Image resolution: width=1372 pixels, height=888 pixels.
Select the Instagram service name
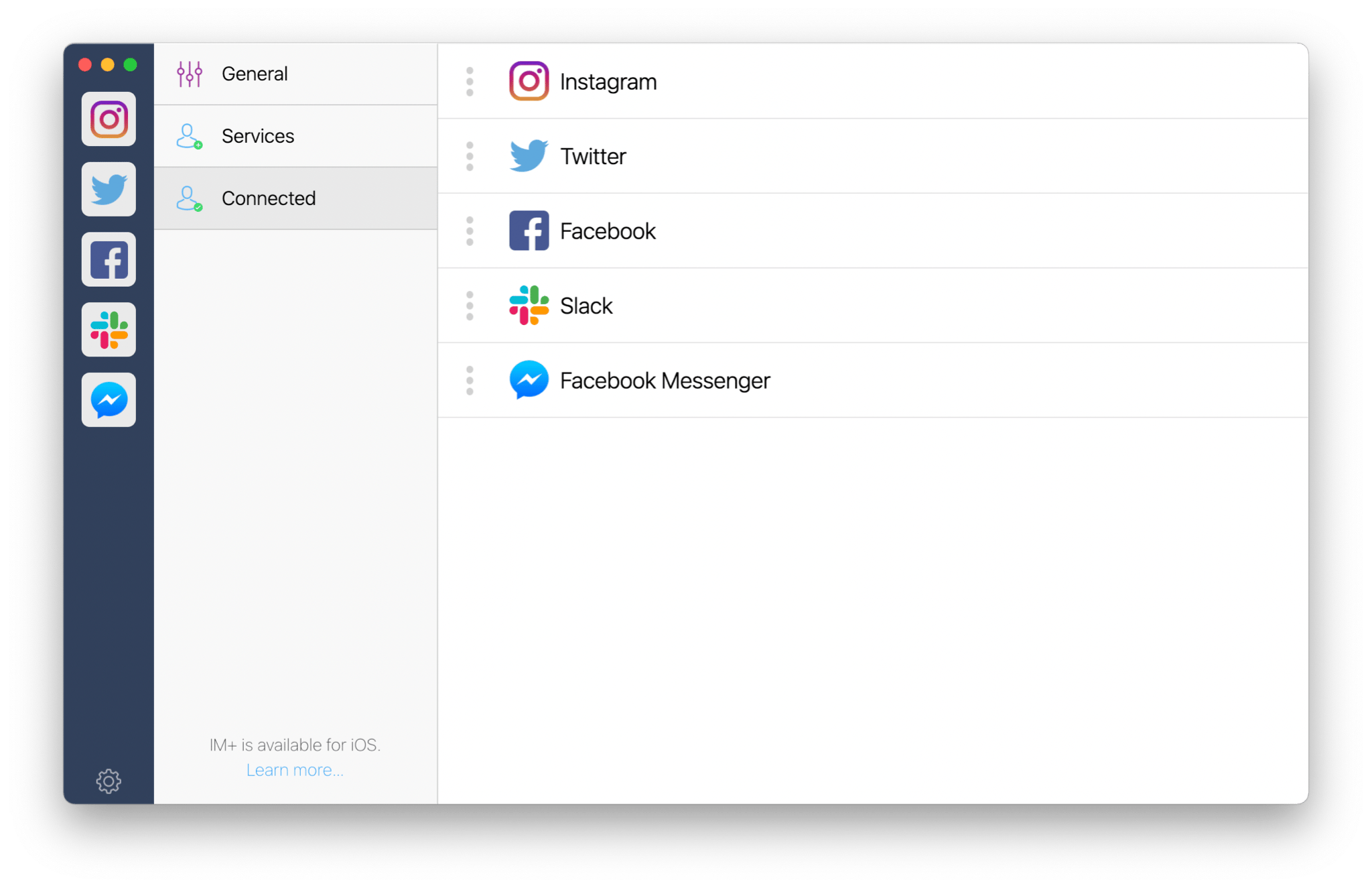pyautogui.click(x=608, y=82)
